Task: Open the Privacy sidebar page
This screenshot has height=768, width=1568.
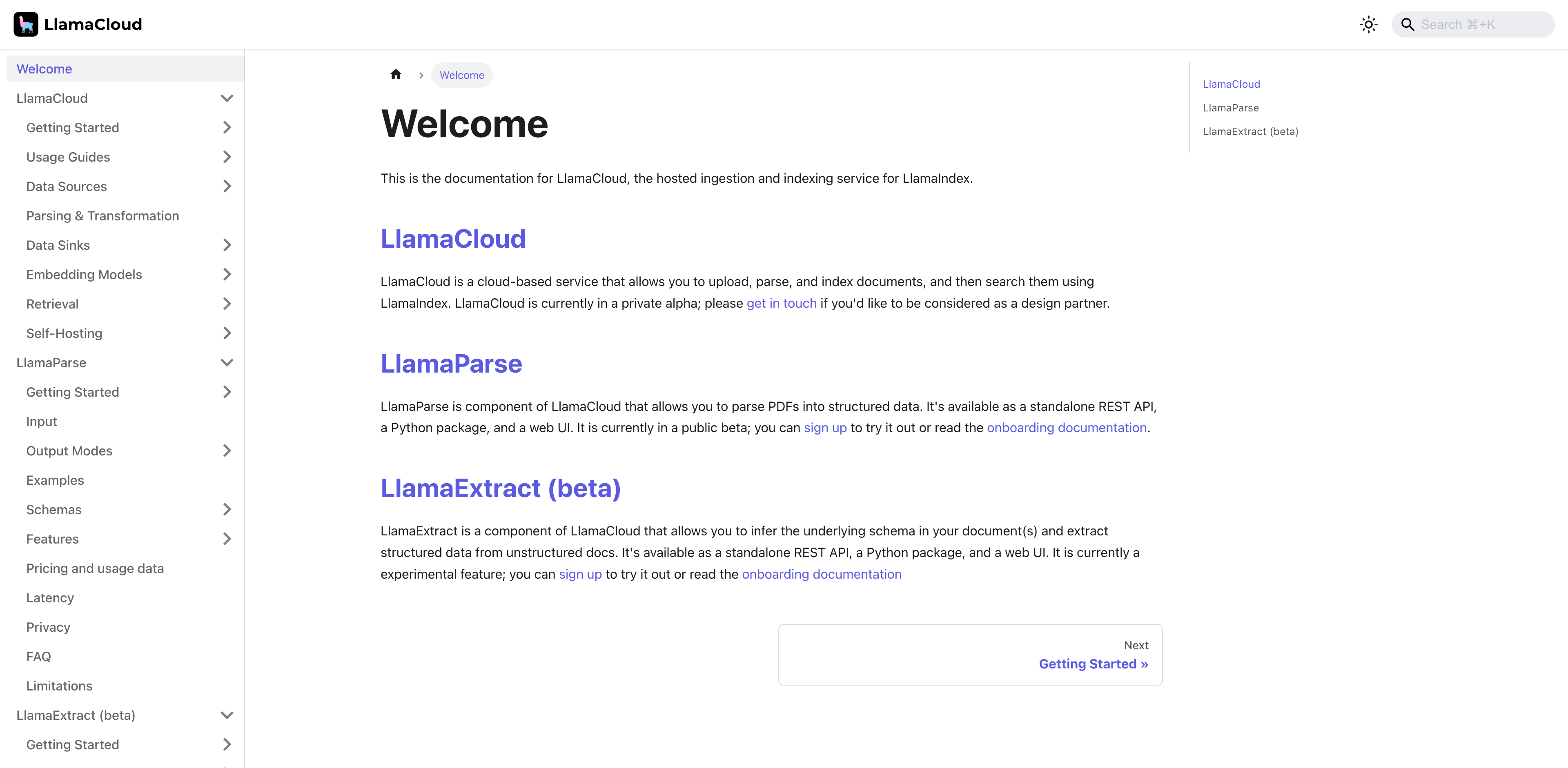Action: 48,627
